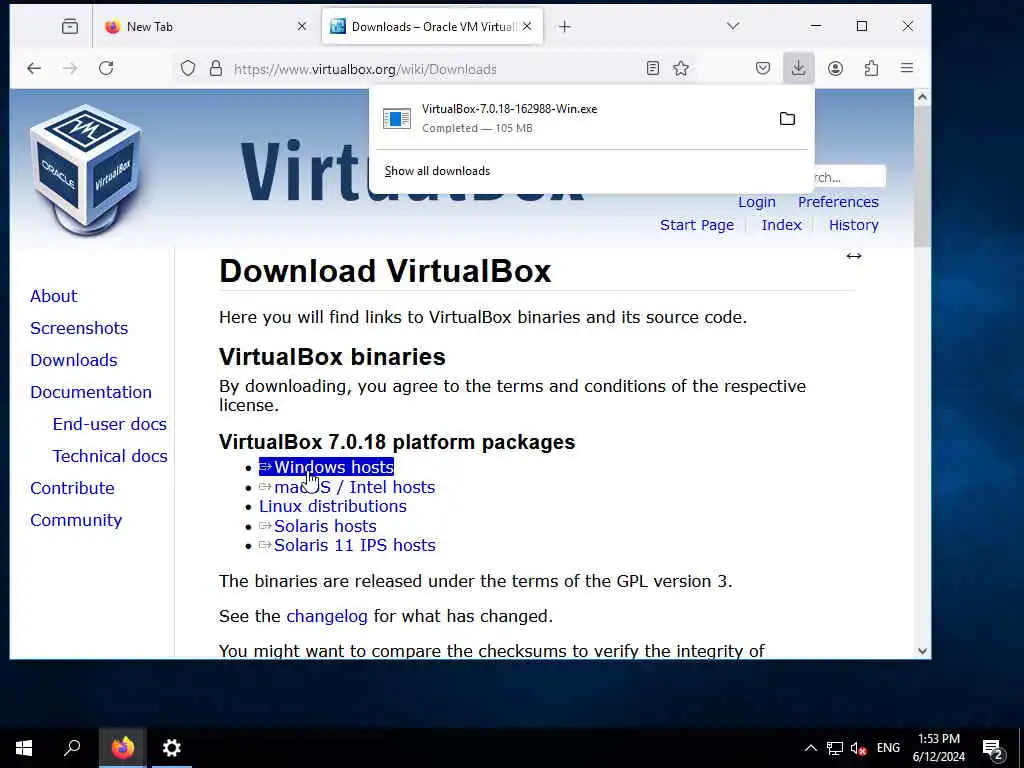Open Downloads in the sidebar
Viewport: 1024px width, 768px height.
tap(74, 360)
